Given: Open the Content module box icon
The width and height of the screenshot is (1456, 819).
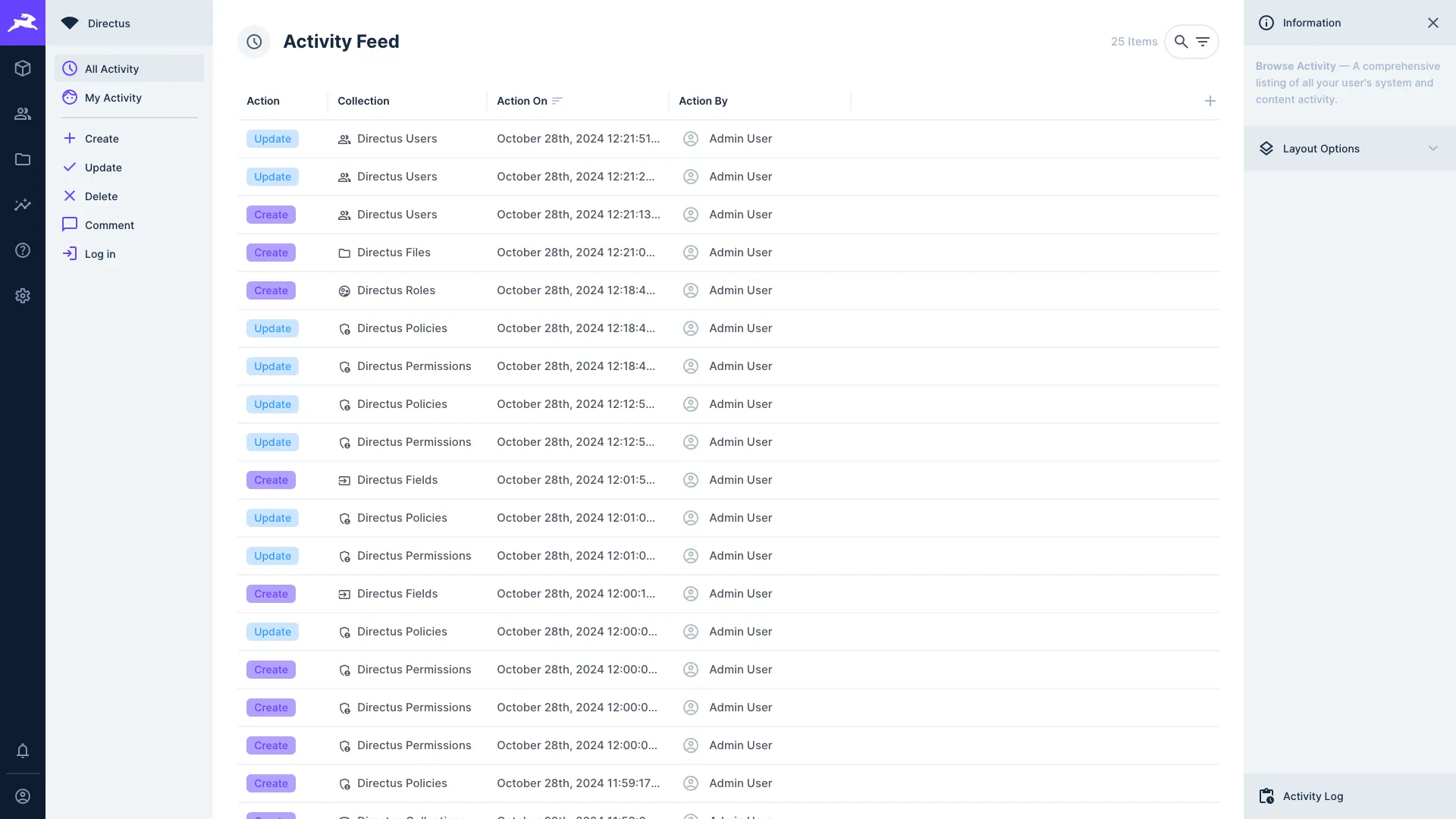Looking at the screenshot, I should pos(23,68).
